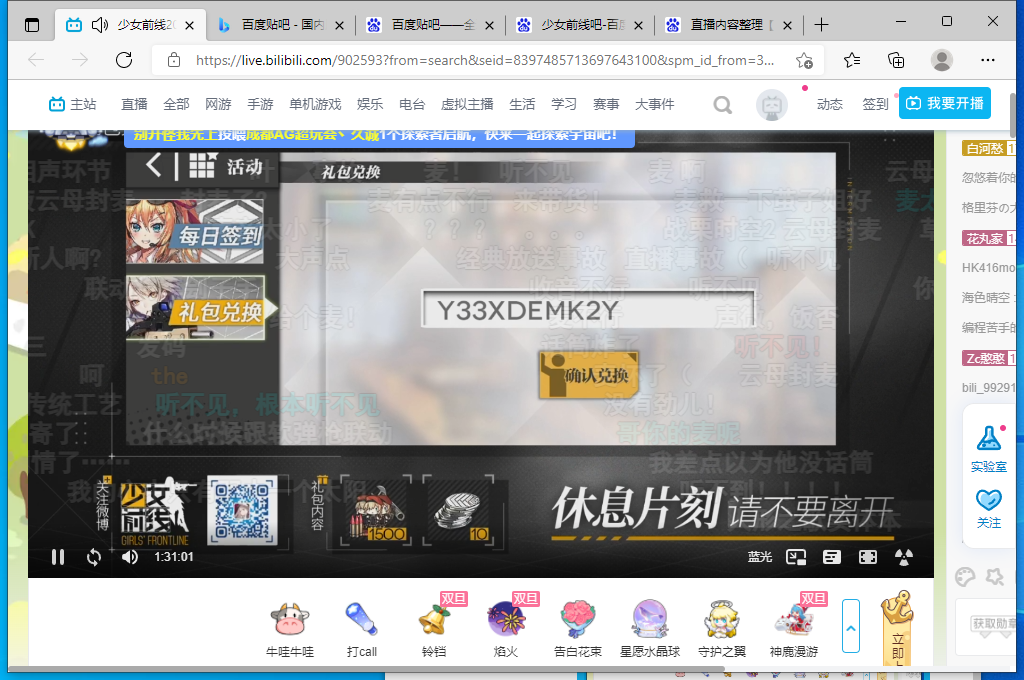Toggle danmaku display in player

pos(831,557)
